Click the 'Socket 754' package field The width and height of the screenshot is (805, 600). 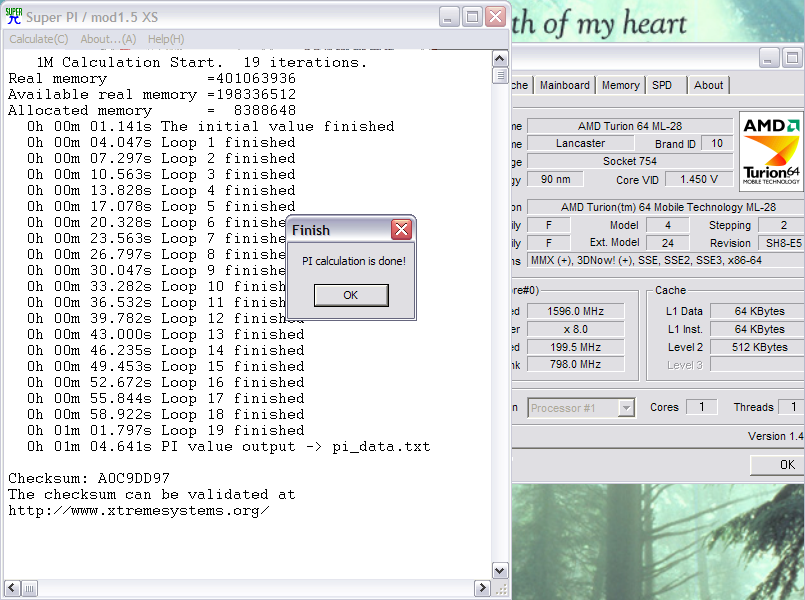630,161
